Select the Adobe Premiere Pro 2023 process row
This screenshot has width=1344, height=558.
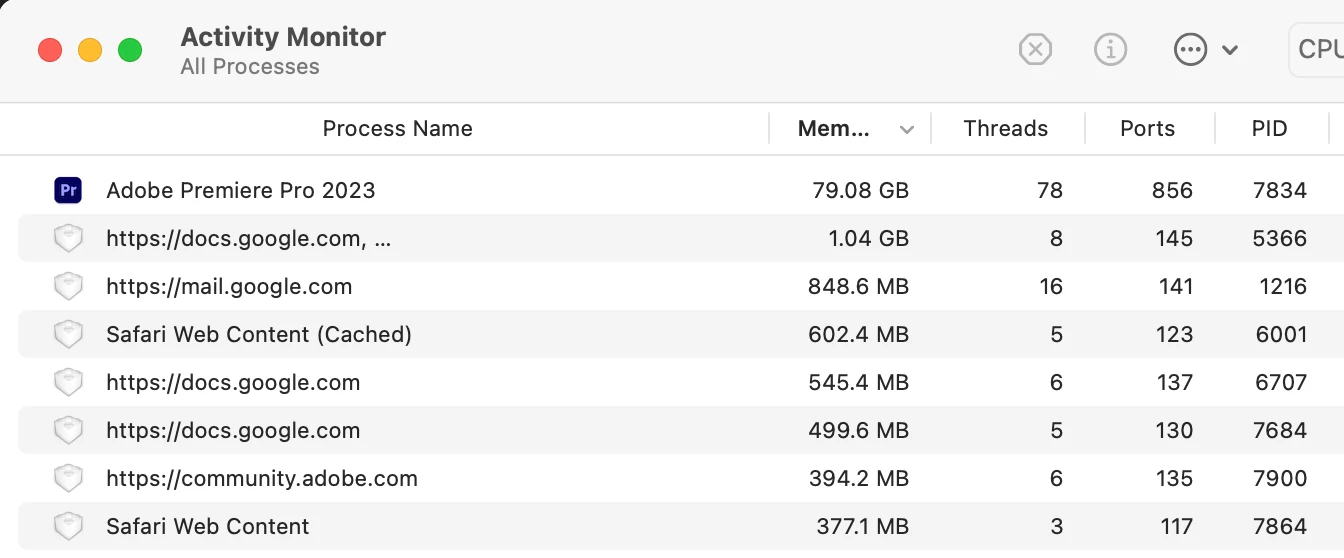240,190
